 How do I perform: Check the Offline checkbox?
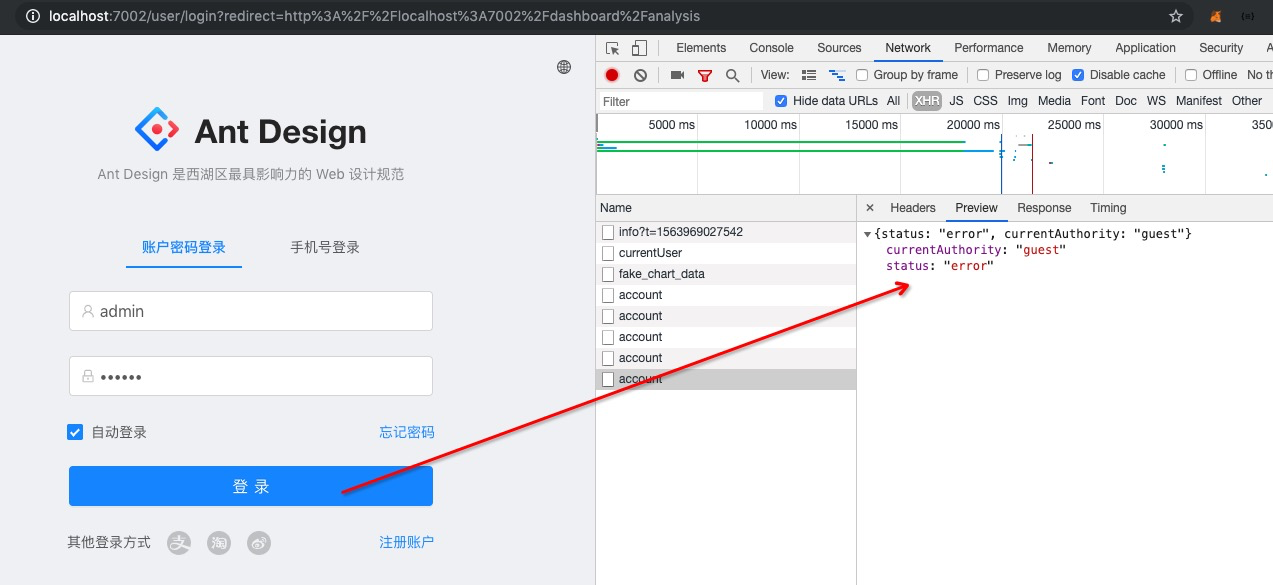click(1191, 75)
